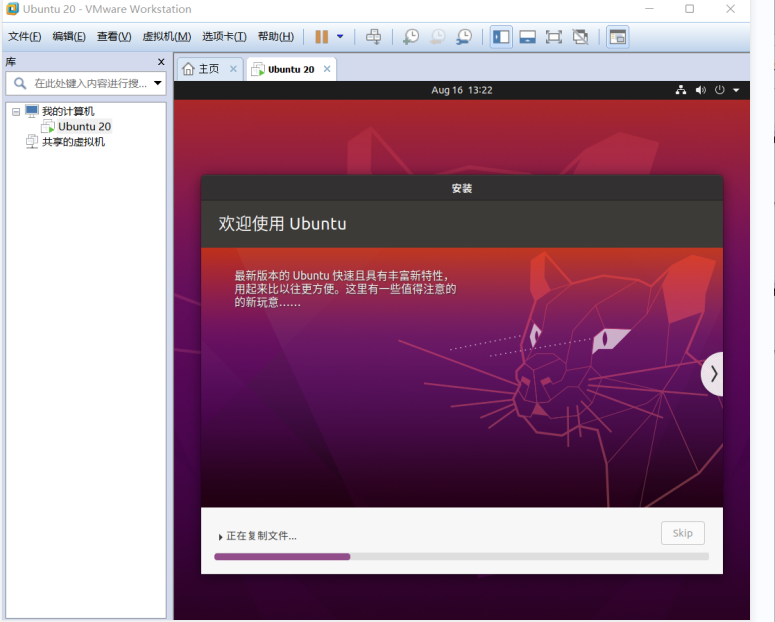Open the 文件(F) menu
This screenshot has height=622, width=775.
coord(25,37)
